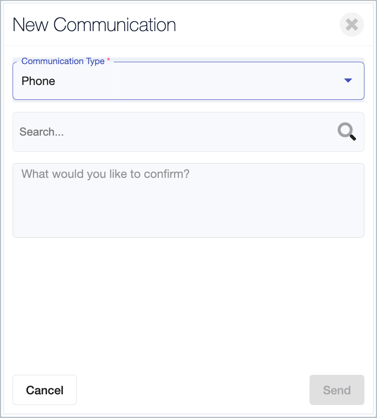Click the word Phone in type selector
Screen dimensions: 377x418
(x=38, y=81)
